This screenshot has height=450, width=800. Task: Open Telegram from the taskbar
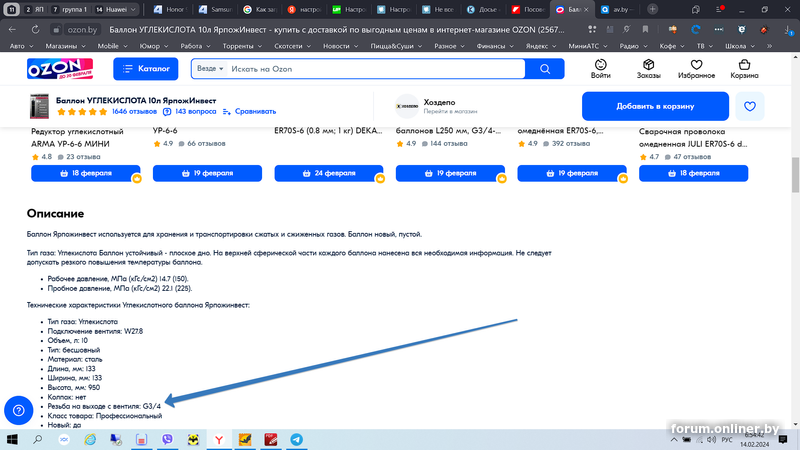click(296, 439)
